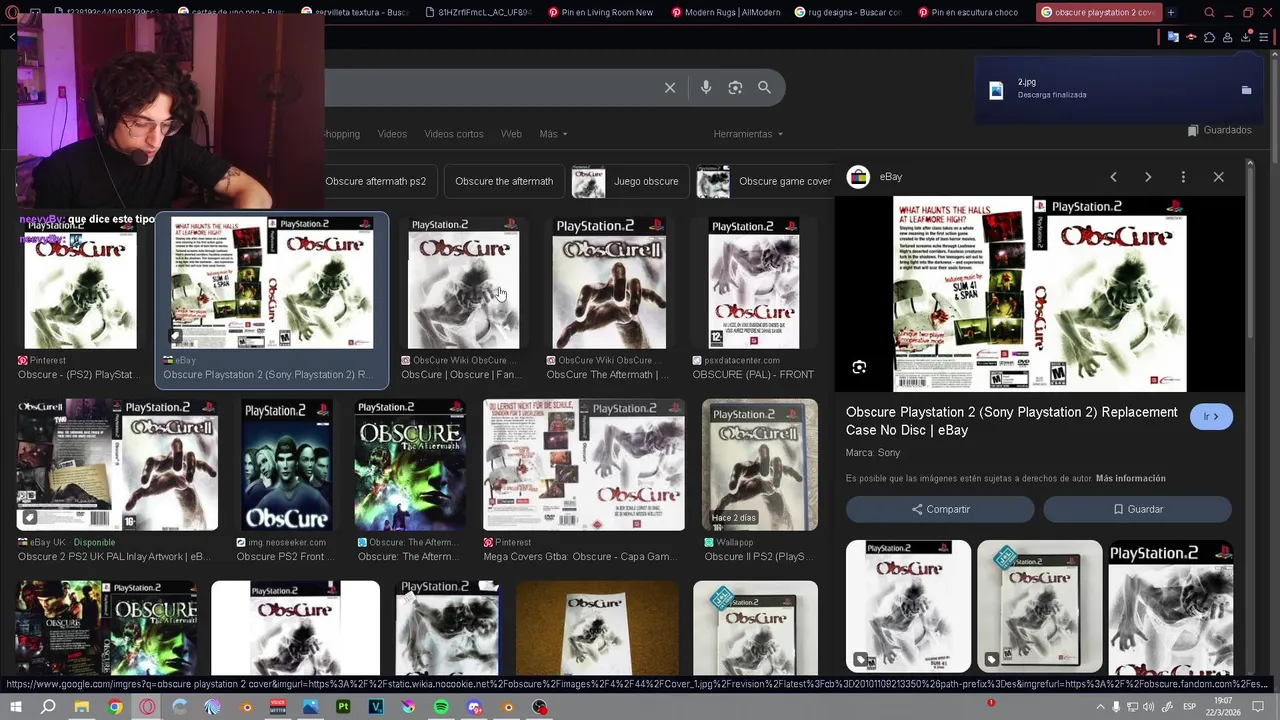The width and height of the screenshot is (1280, 720).
Task: Open the Guardados saved items link
Action: tap(1219, 130)
